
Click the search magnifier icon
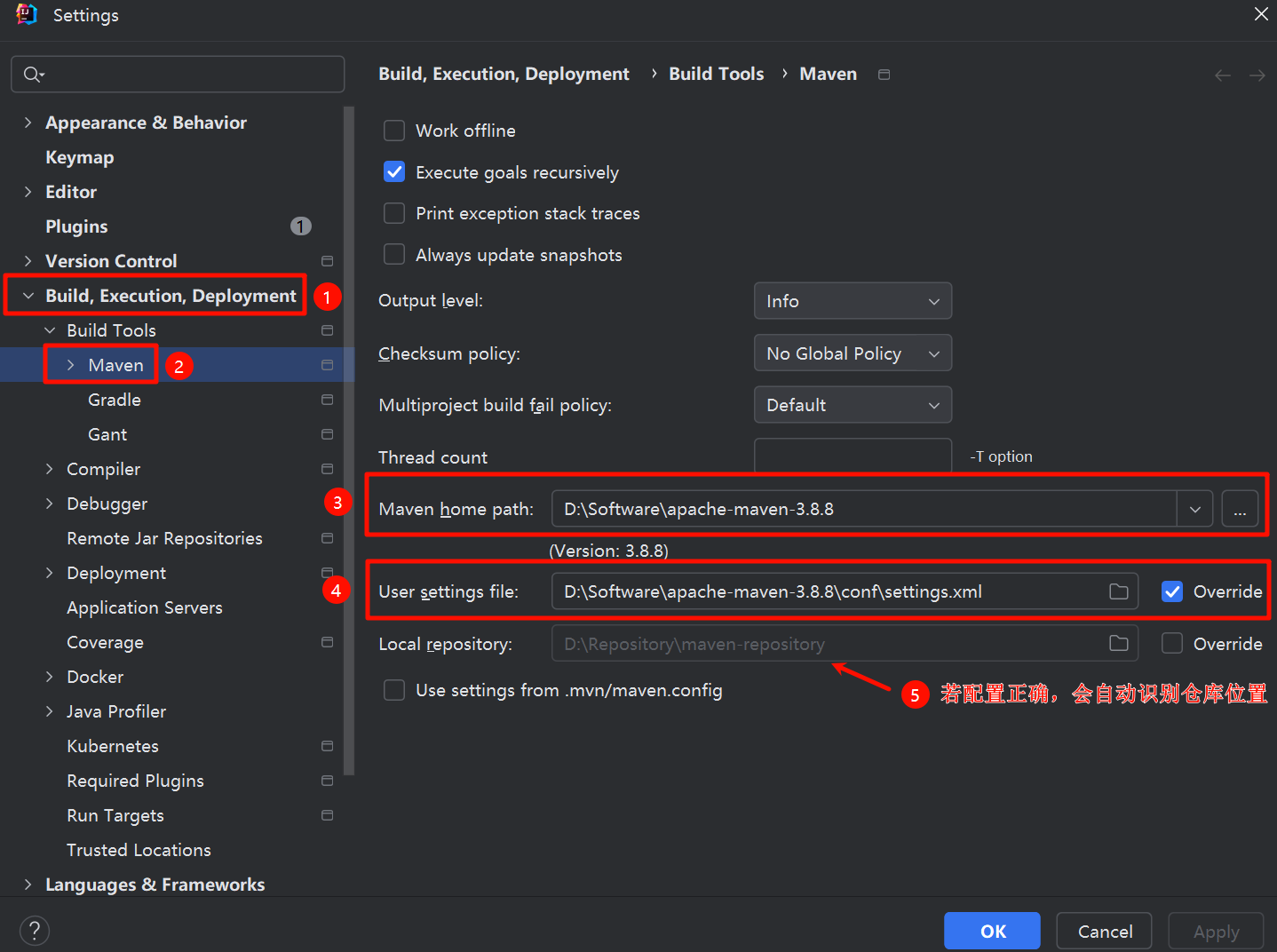[x=33, y=75]
